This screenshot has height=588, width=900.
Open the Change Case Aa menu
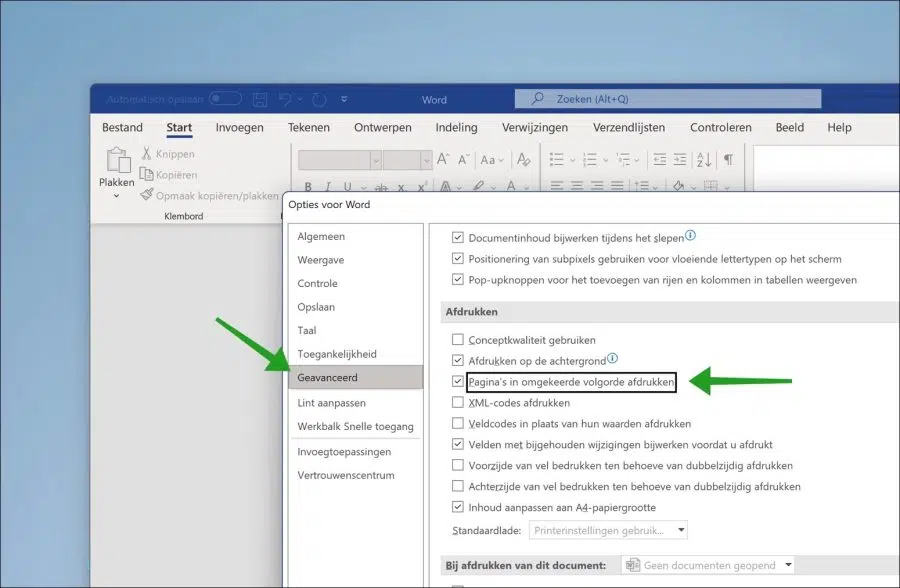[x=492, y=160]
